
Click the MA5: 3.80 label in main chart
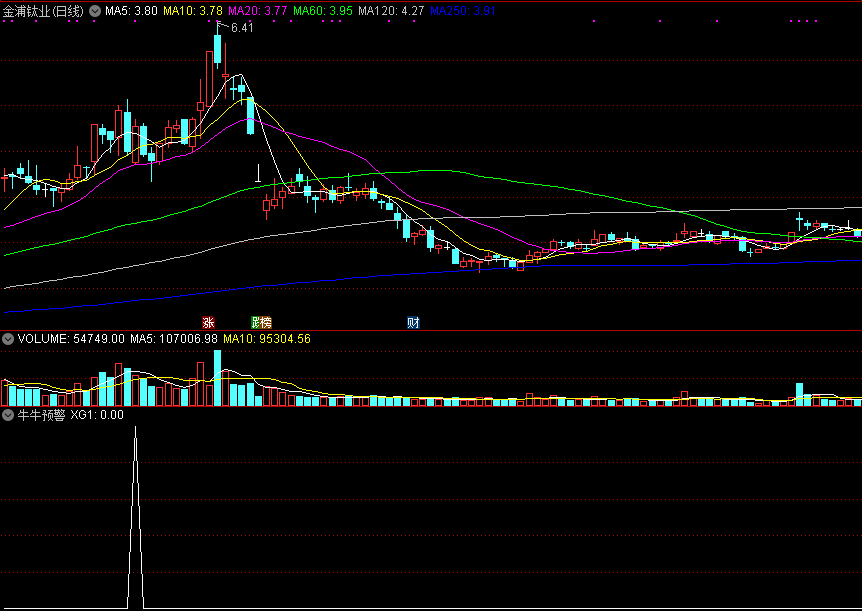coord(131,10)
